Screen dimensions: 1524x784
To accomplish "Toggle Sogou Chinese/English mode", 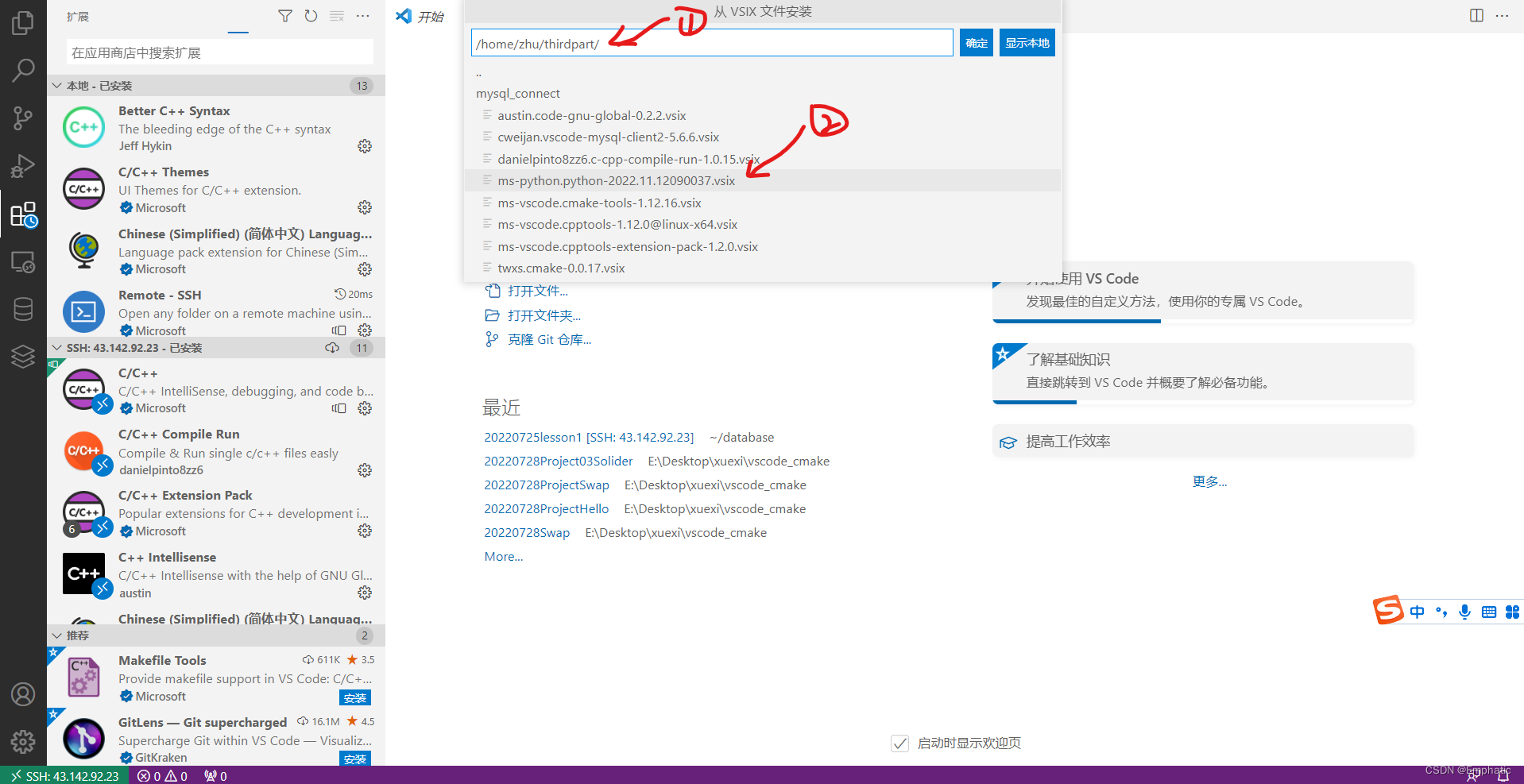I will pos(1417,612).
